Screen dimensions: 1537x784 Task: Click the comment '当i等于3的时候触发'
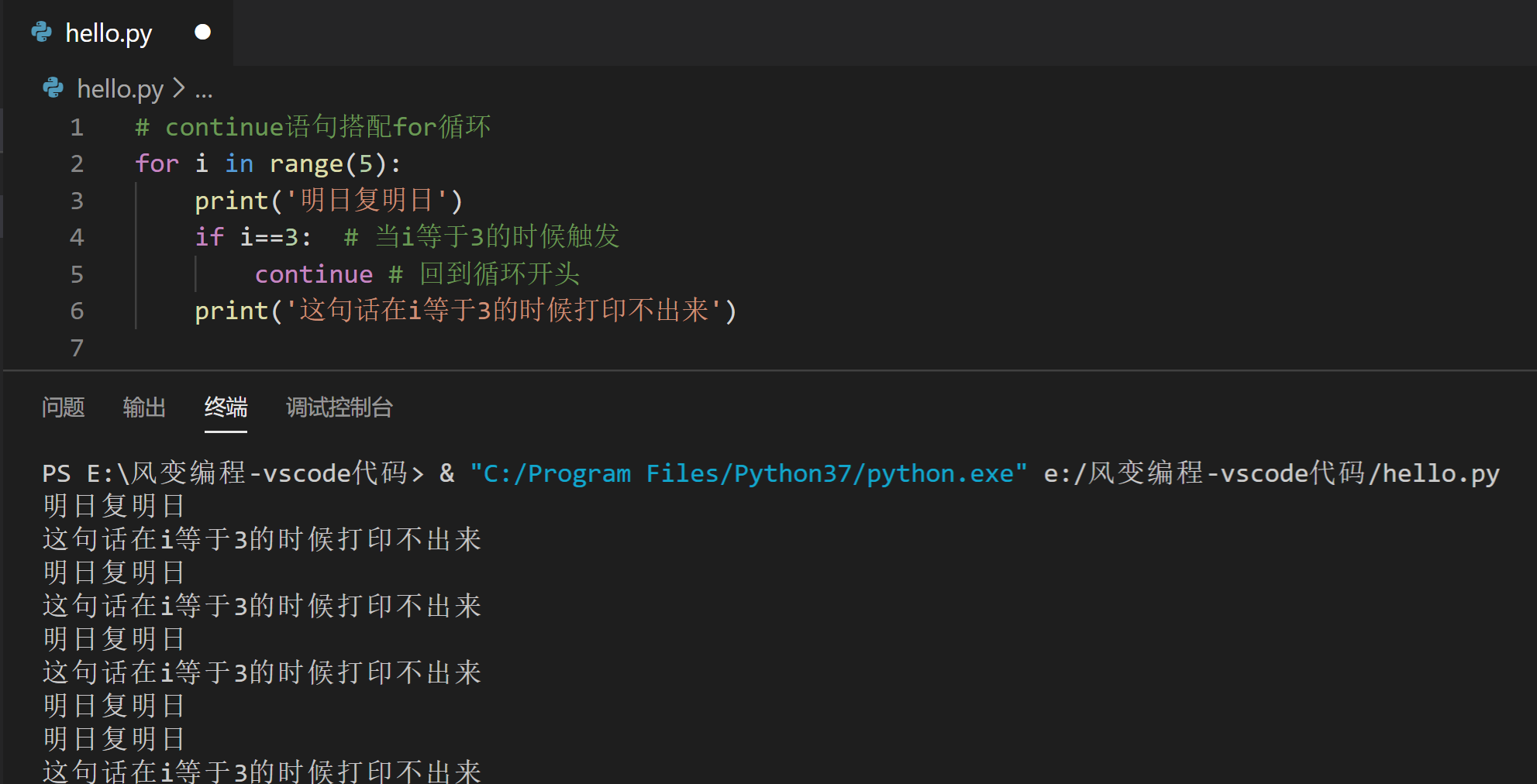[482, 236]
